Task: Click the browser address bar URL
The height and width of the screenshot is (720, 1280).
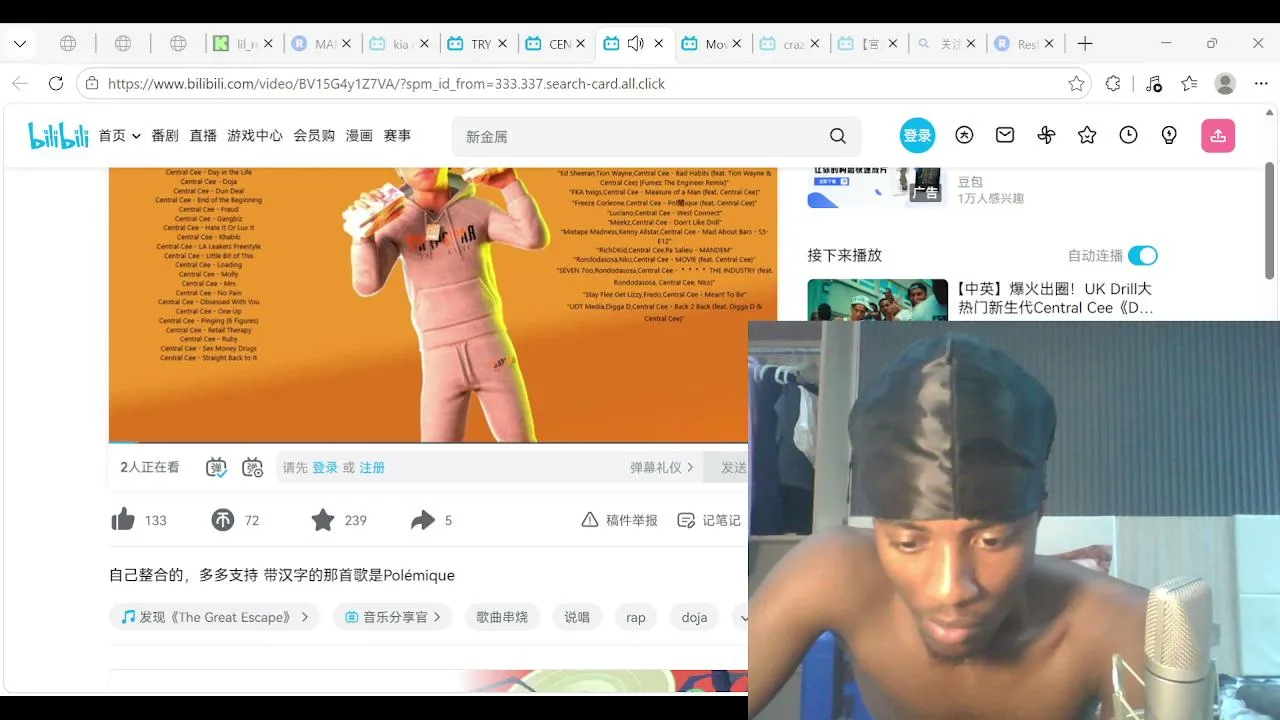Action: coord(386,84)
